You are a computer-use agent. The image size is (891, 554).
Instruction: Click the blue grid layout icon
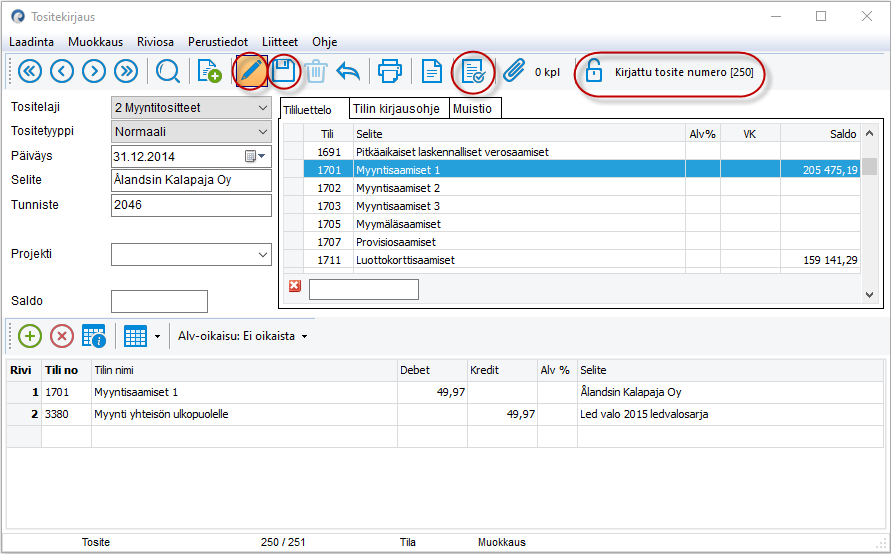135,336
